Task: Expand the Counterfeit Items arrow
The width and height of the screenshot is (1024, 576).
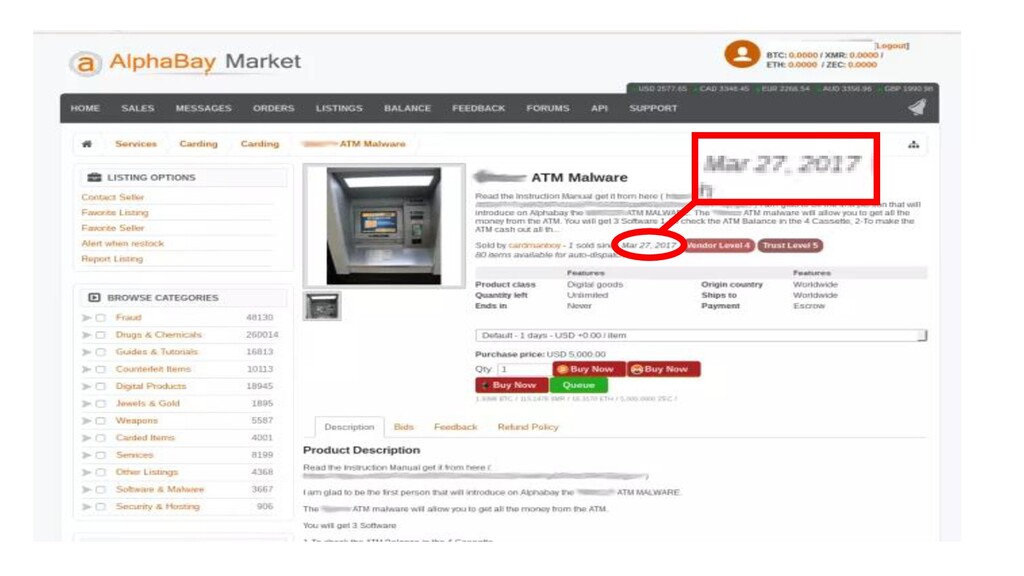Action: (x=86, y=370)
